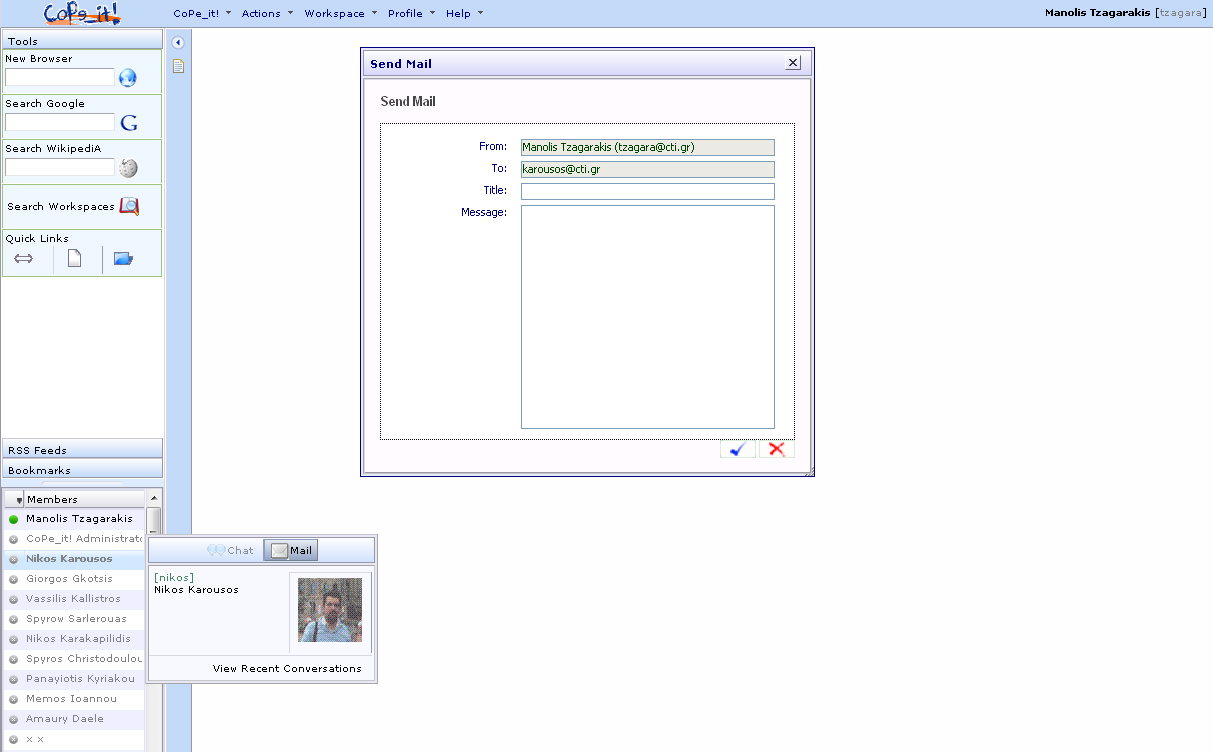Click Nikos Karousos profile photo

[x=330, y=610]
